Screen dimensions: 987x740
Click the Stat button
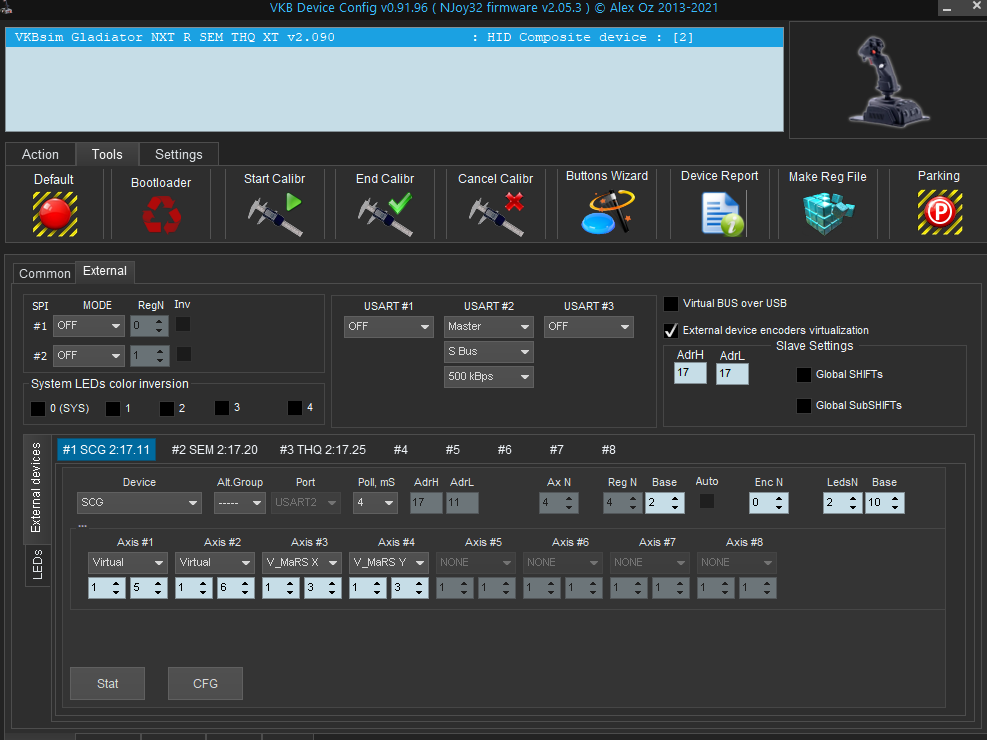tap(108, 684)
